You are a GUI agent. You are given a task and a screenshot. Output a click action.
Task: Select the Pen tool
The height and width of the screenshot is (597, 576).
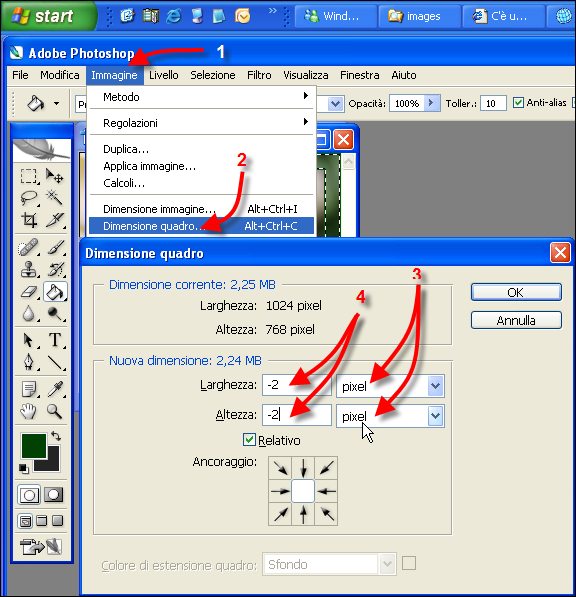tap(29, 362)
